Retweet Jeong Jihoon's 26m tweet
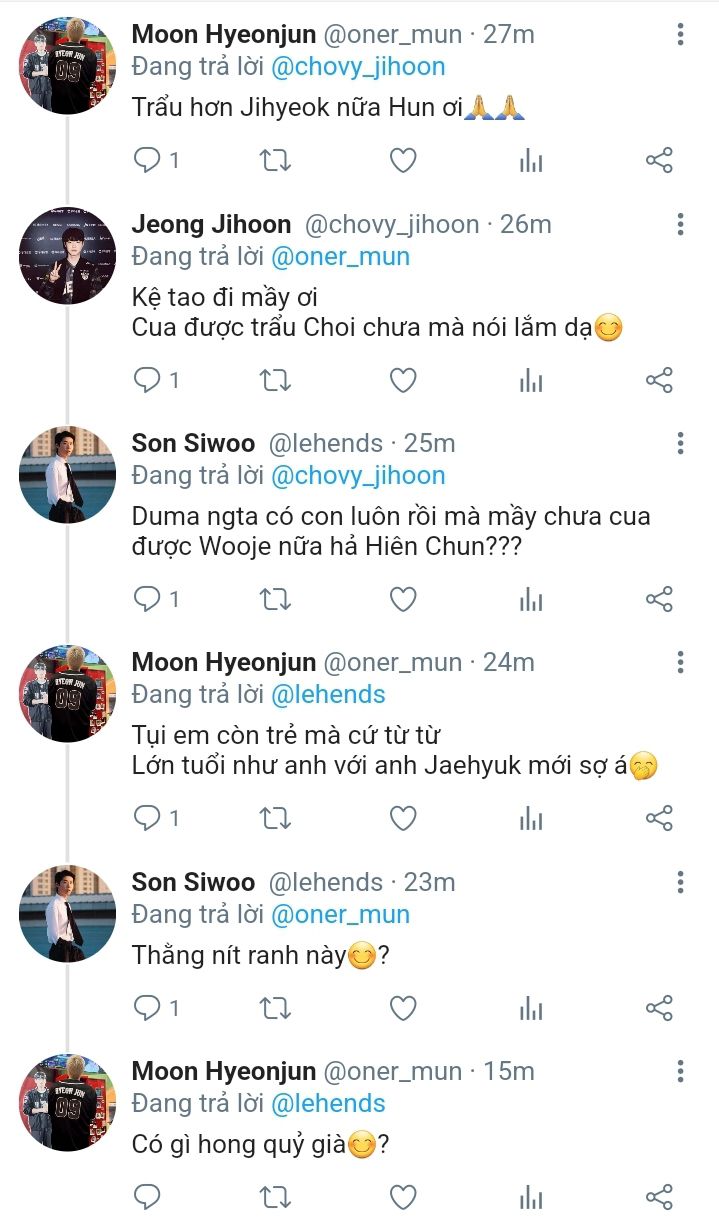Image resolution: width=719 pixels, height=1224 pixels. [275, 380]
